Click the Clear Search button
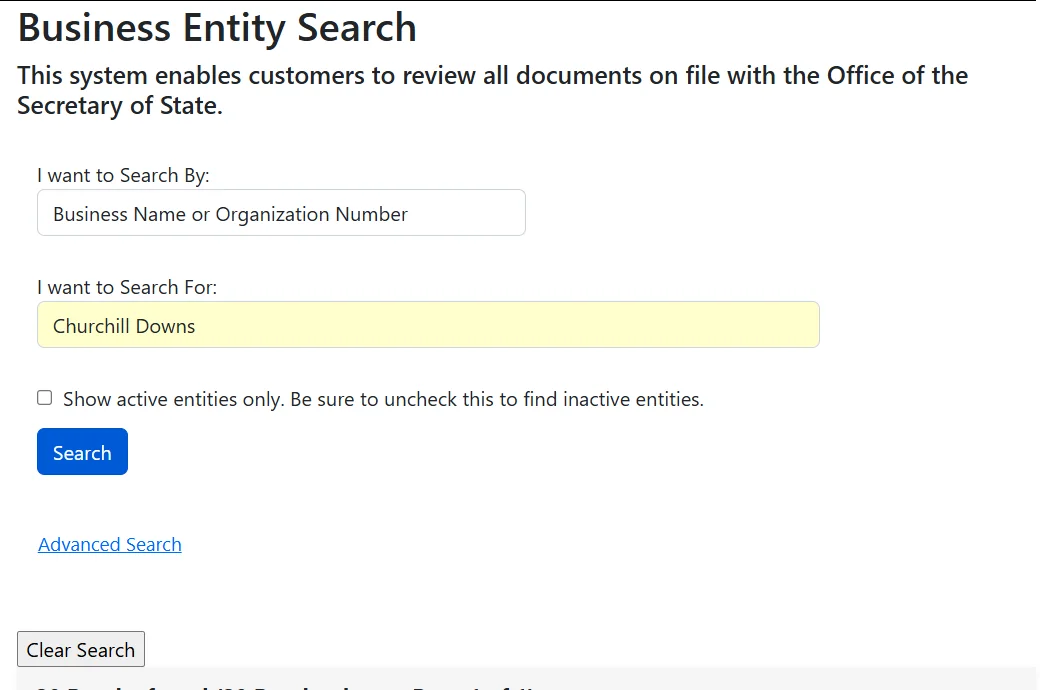Viewport: 1040px width, 690px height. click(81, 650)
